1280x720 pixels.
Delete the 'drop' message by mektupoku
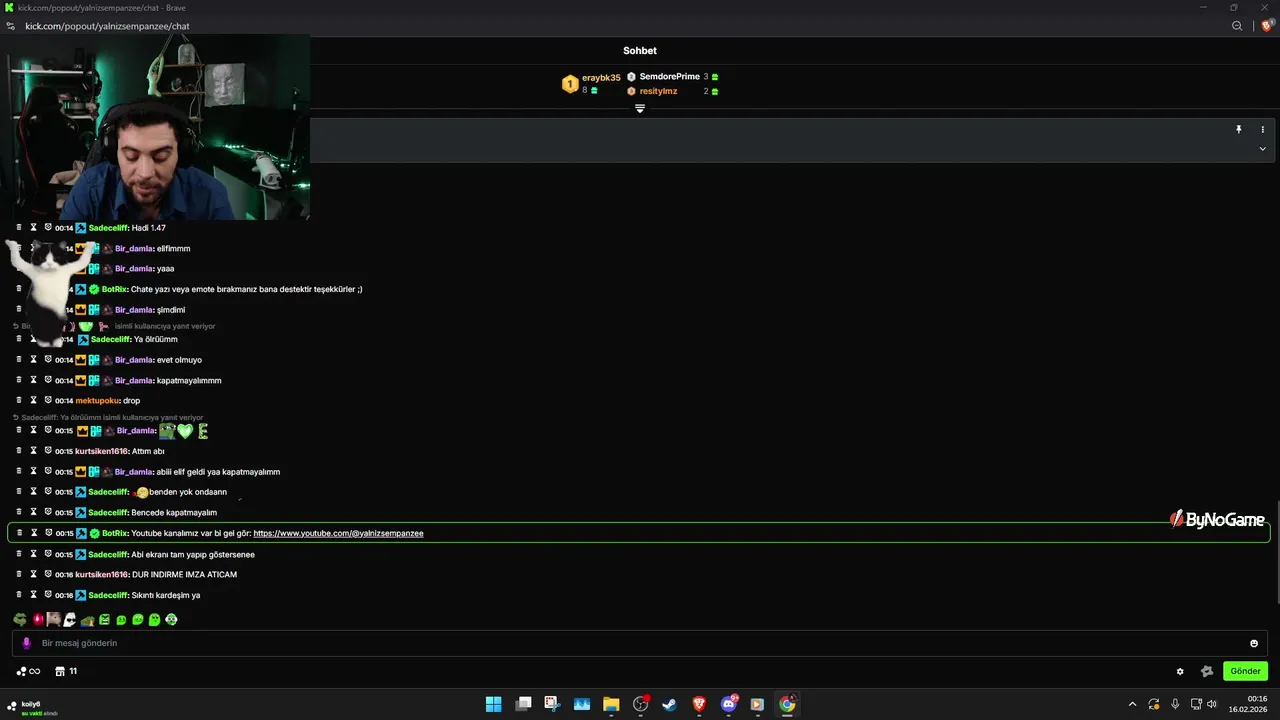tap(18, 400)
